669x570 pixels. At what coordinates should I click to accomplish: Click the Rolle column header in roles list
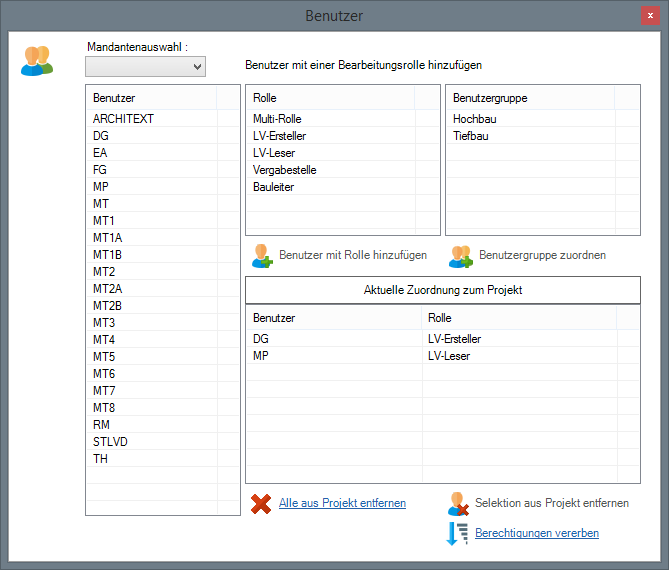[x=330, y=98]
